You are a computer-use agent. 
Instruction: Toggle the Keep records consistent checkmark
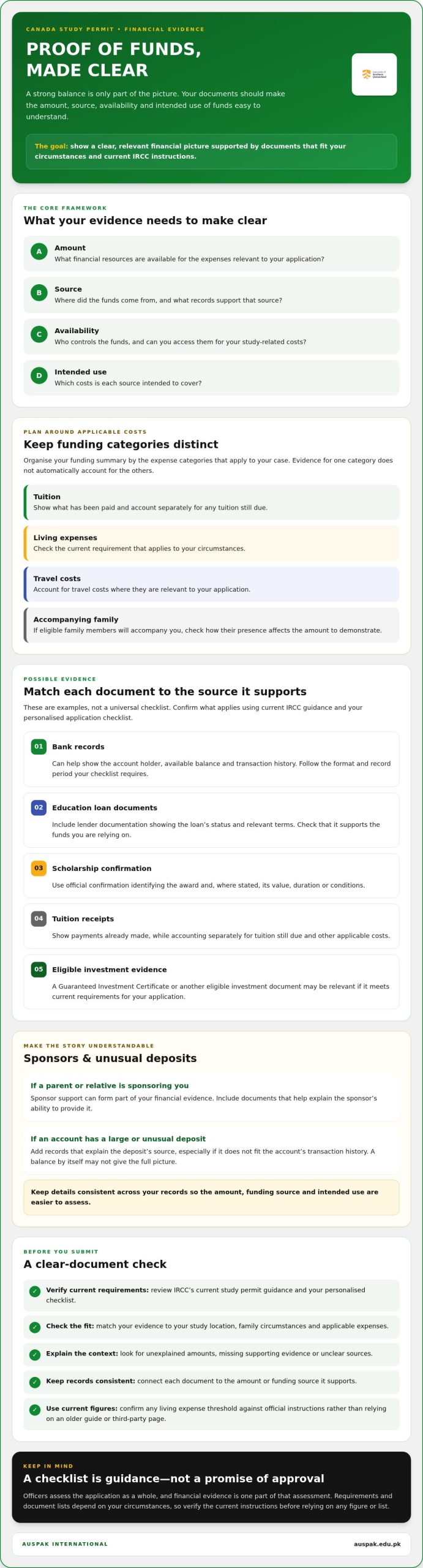point(35,1382)
